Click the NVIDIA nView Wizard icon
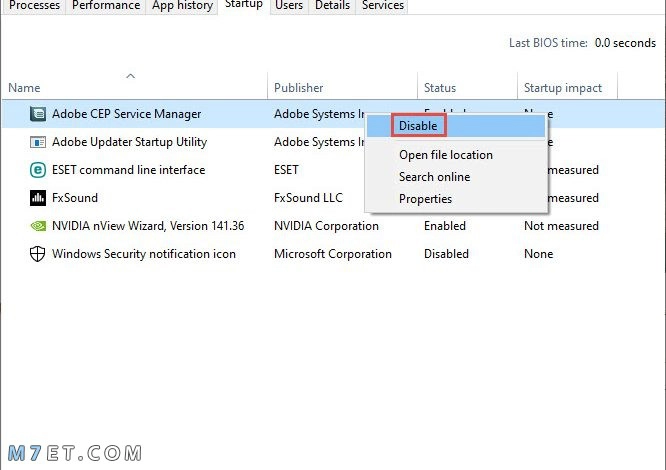Image resolution: width=666 pixels, height=470 pixels. [38, 226]
